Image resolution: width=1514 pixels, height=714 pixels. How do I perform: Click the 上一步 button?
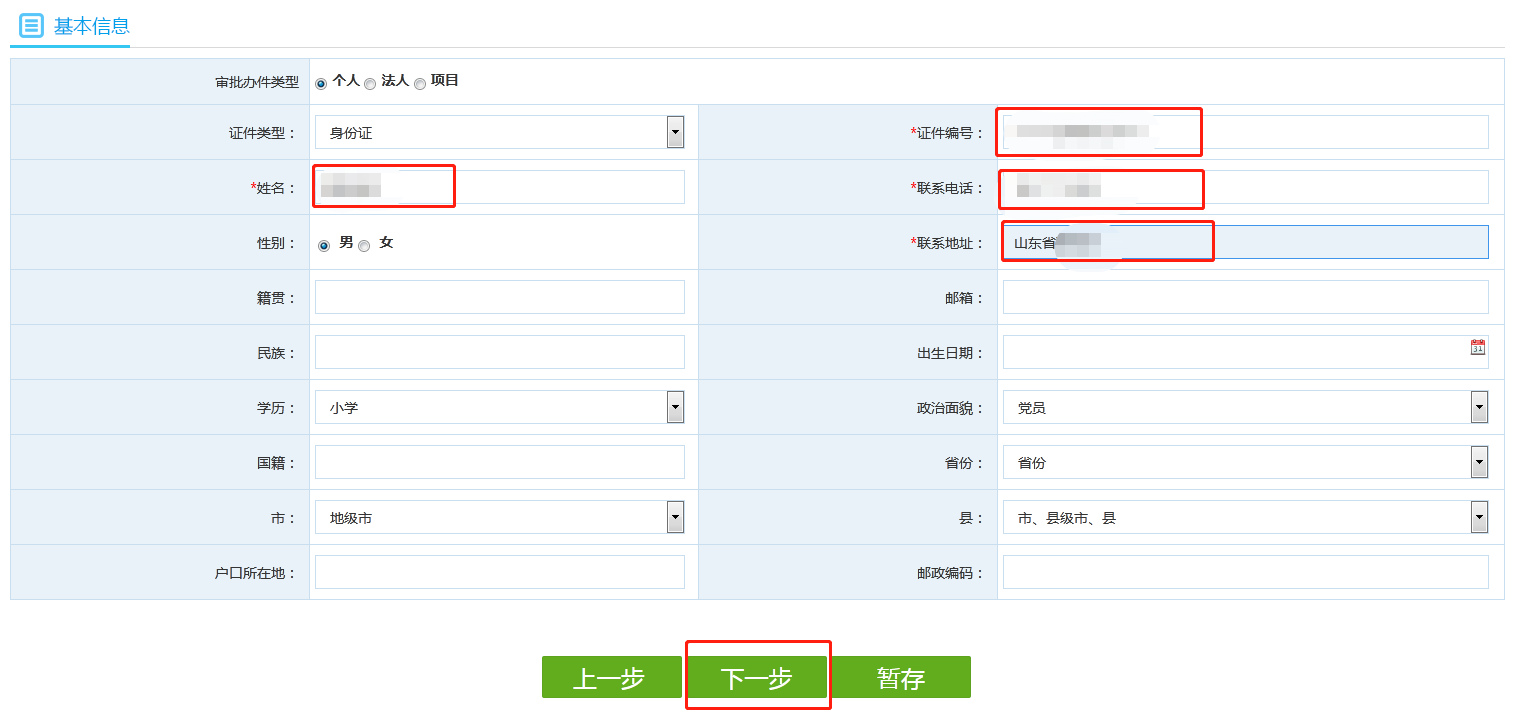pos(611,677)
